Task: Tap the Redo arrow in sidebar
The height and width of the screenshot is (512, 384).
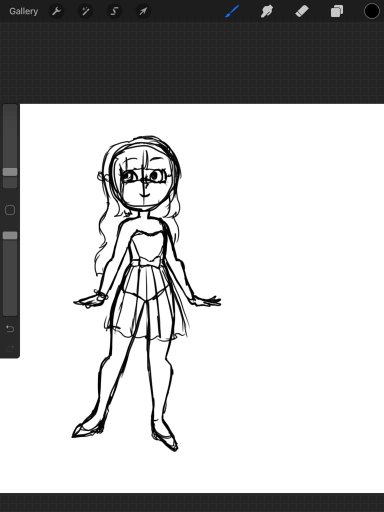Action: click(x=10, y=349)
